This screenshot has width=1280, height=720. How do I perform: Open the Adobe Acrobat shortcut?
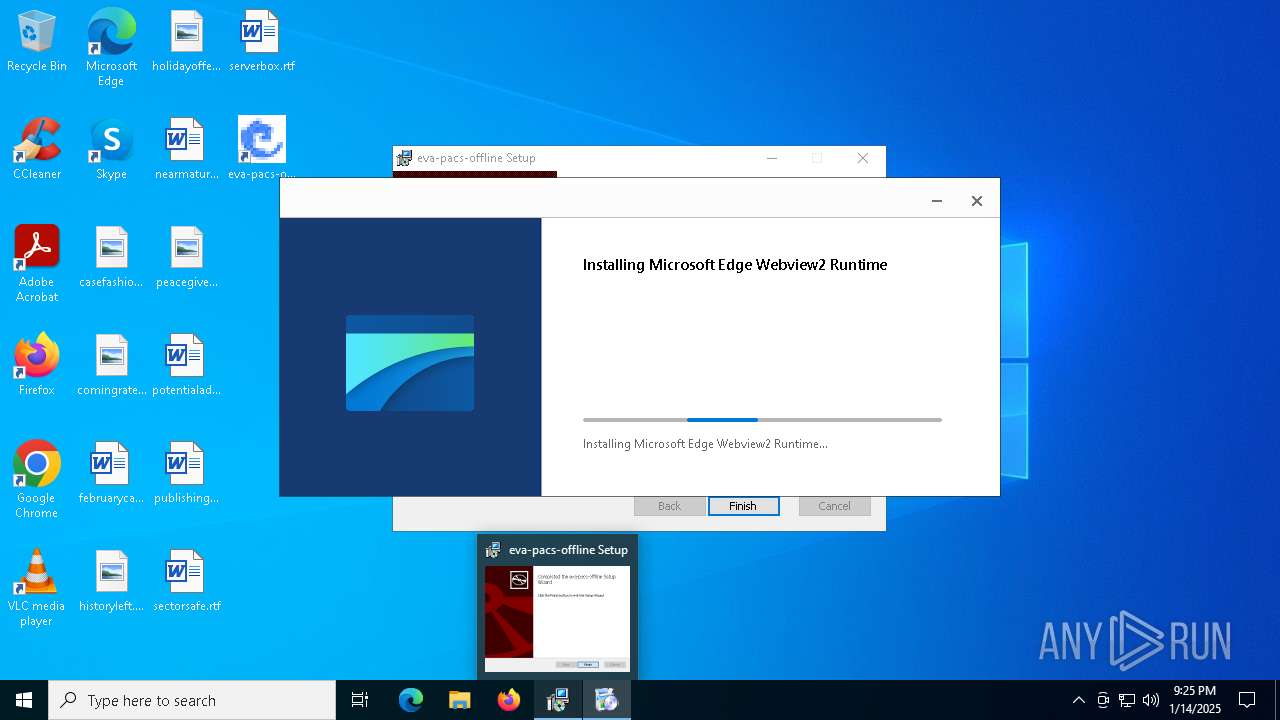[x=37, y=264]
